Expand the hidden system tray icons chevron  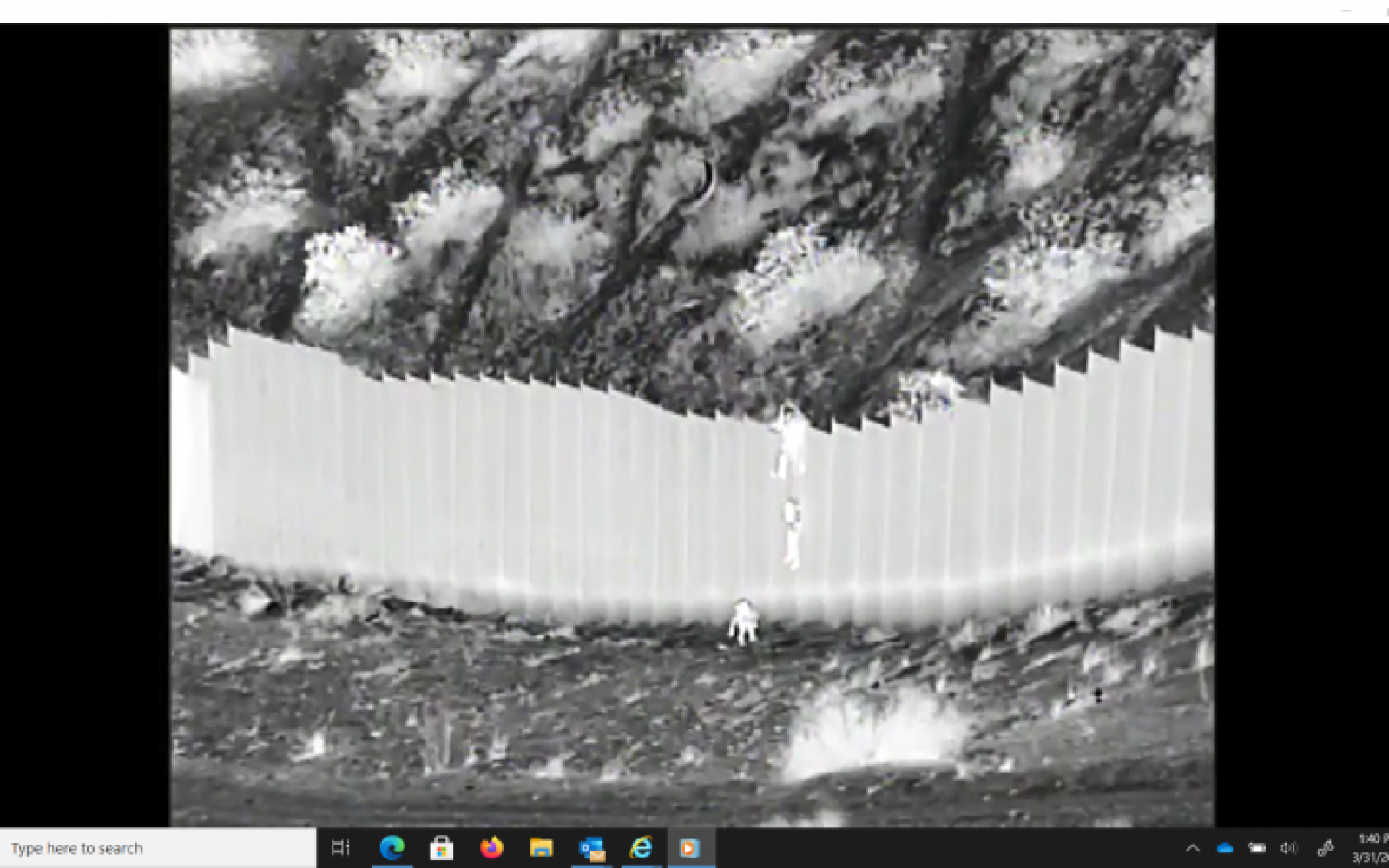point(1193,848)
